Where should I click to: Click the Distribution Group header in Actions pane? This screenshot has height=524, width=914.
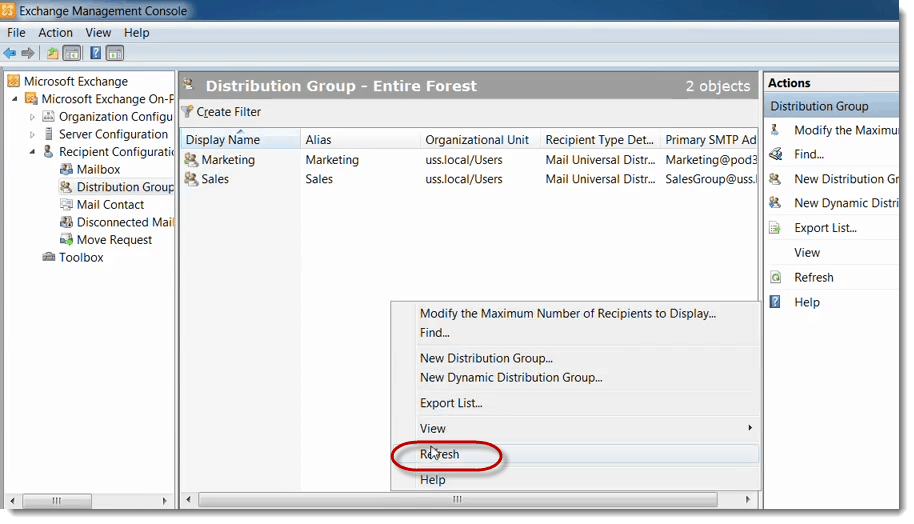coord(831,106)
